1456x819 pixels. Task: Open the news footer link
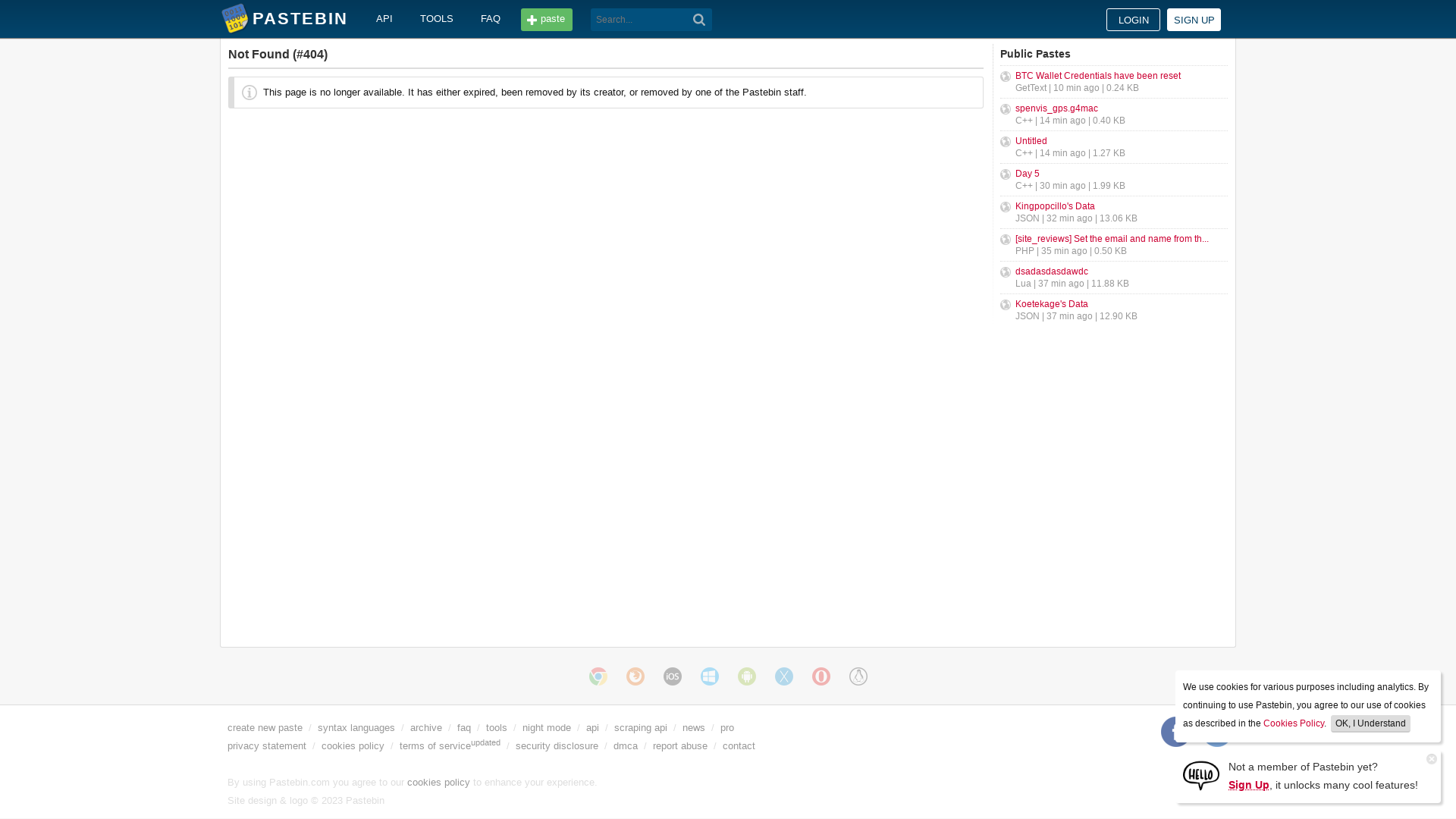tap(694, 728)
